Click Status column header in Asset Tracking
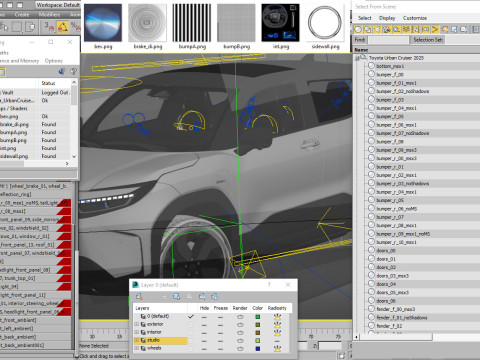 coord(48,83)
